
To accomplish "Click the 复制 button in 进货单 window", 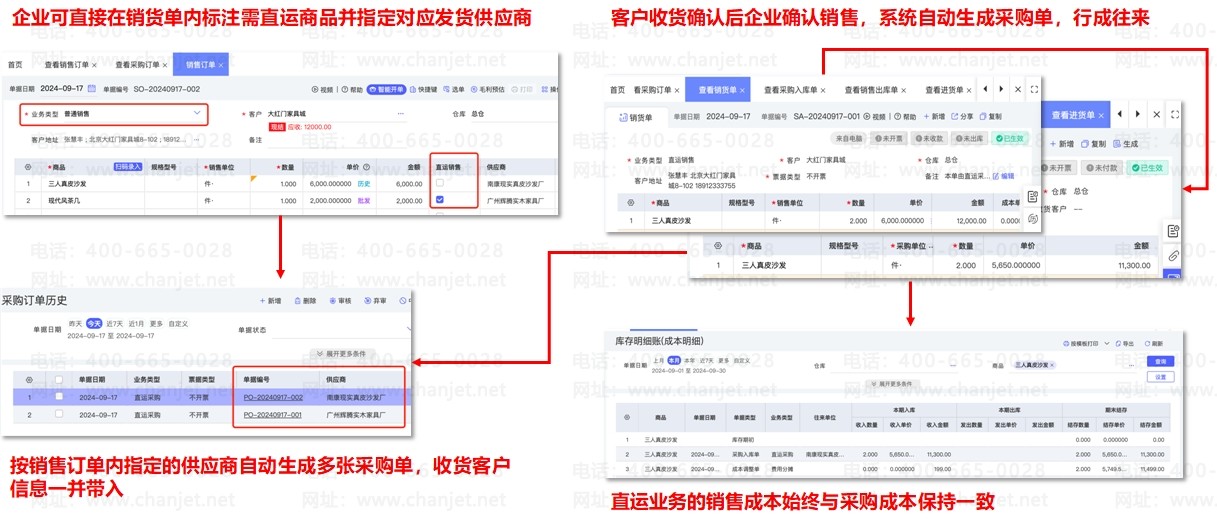I will [1092, 144].
